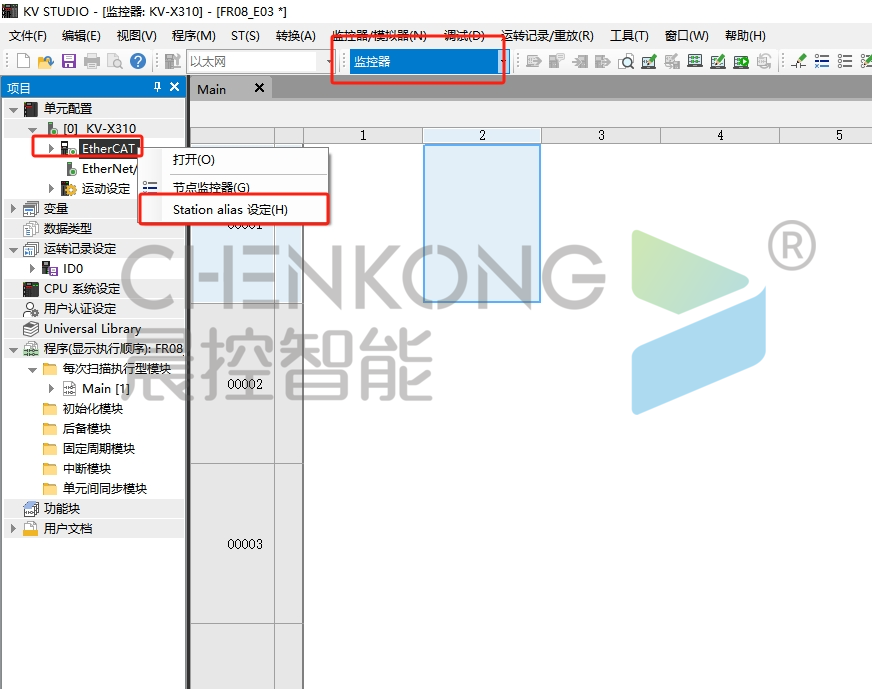Click the blue Help question mark icon

[138, 61]
